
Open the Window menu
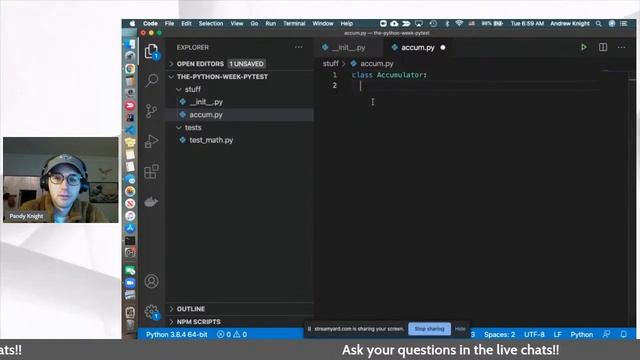(x=323, y=24)
